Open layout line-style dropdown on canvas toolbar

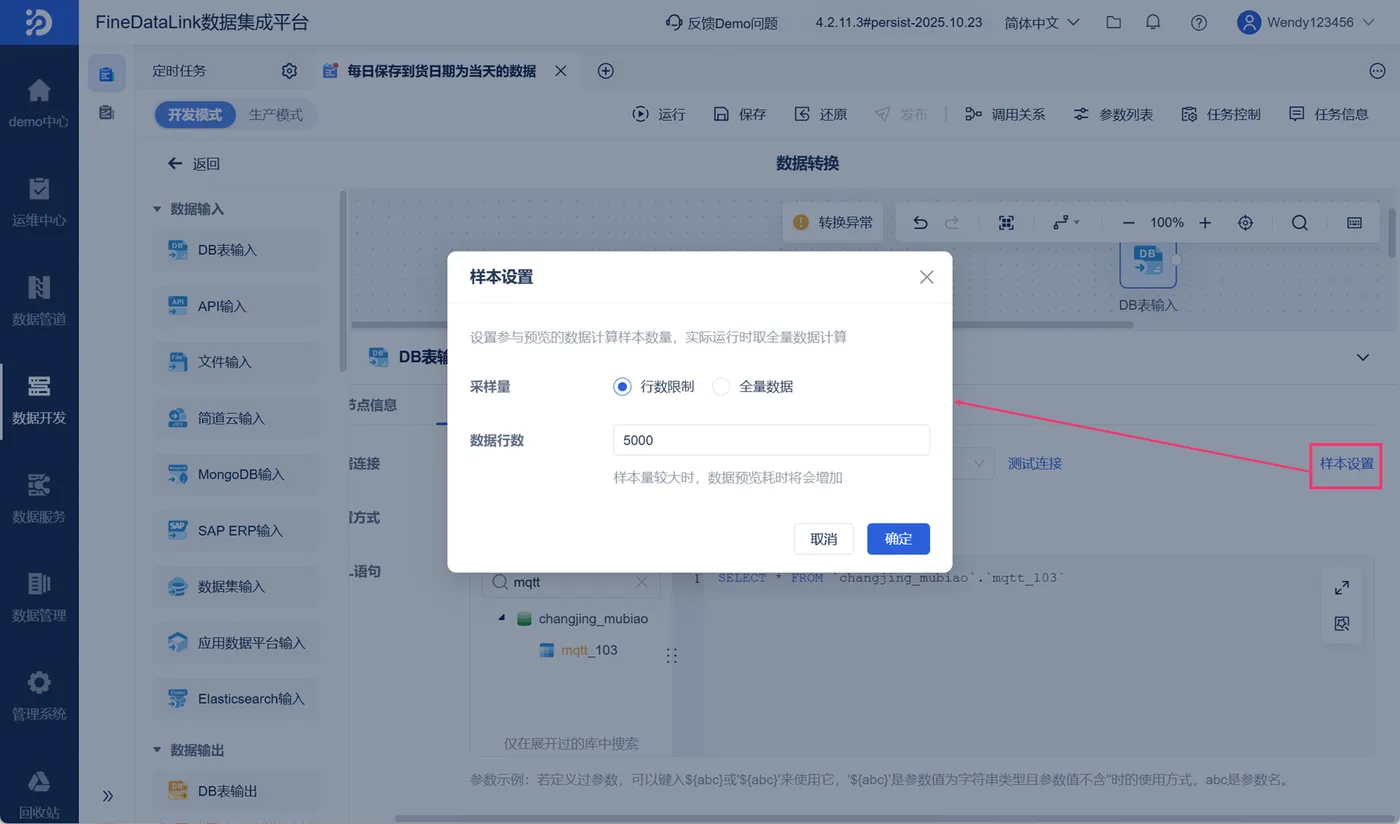tap(1066, 223)
